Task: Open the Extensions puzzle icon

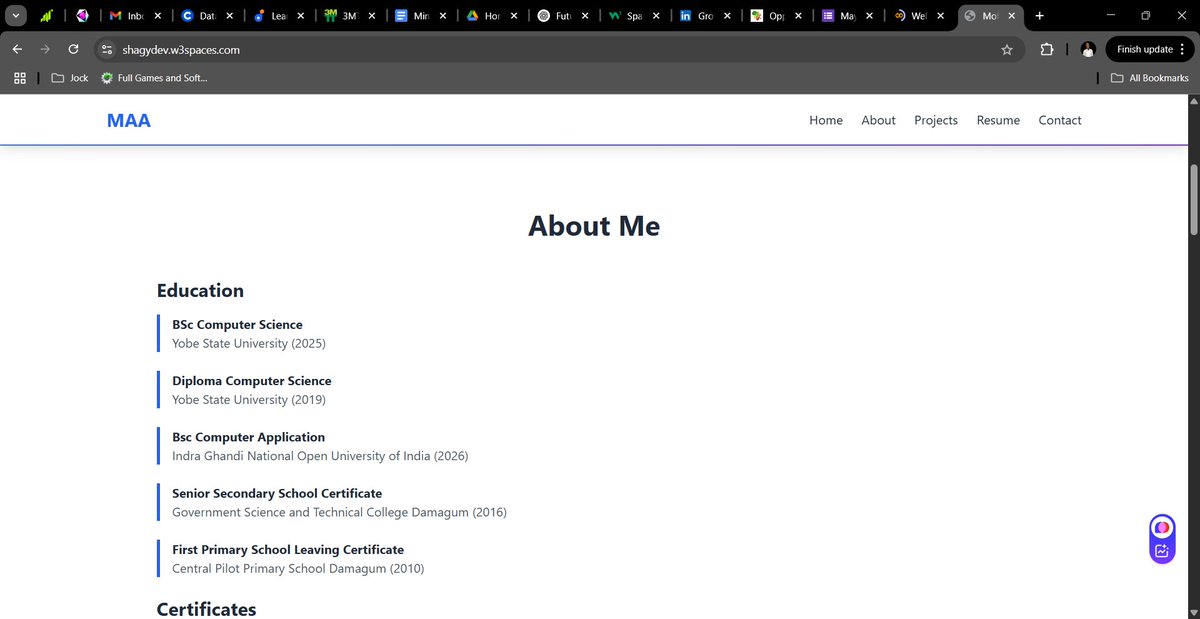Action: click(x=1047, y=49)
